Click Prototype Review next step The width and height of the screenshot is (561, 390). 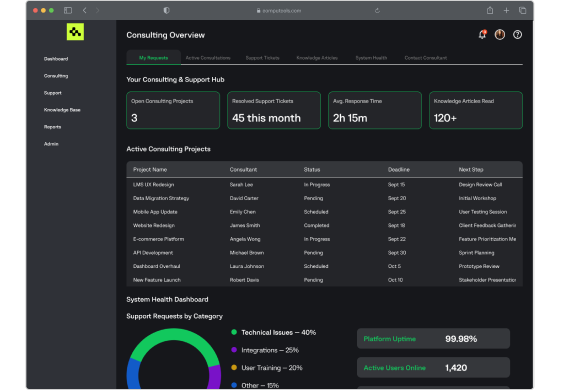coord(479,266)
